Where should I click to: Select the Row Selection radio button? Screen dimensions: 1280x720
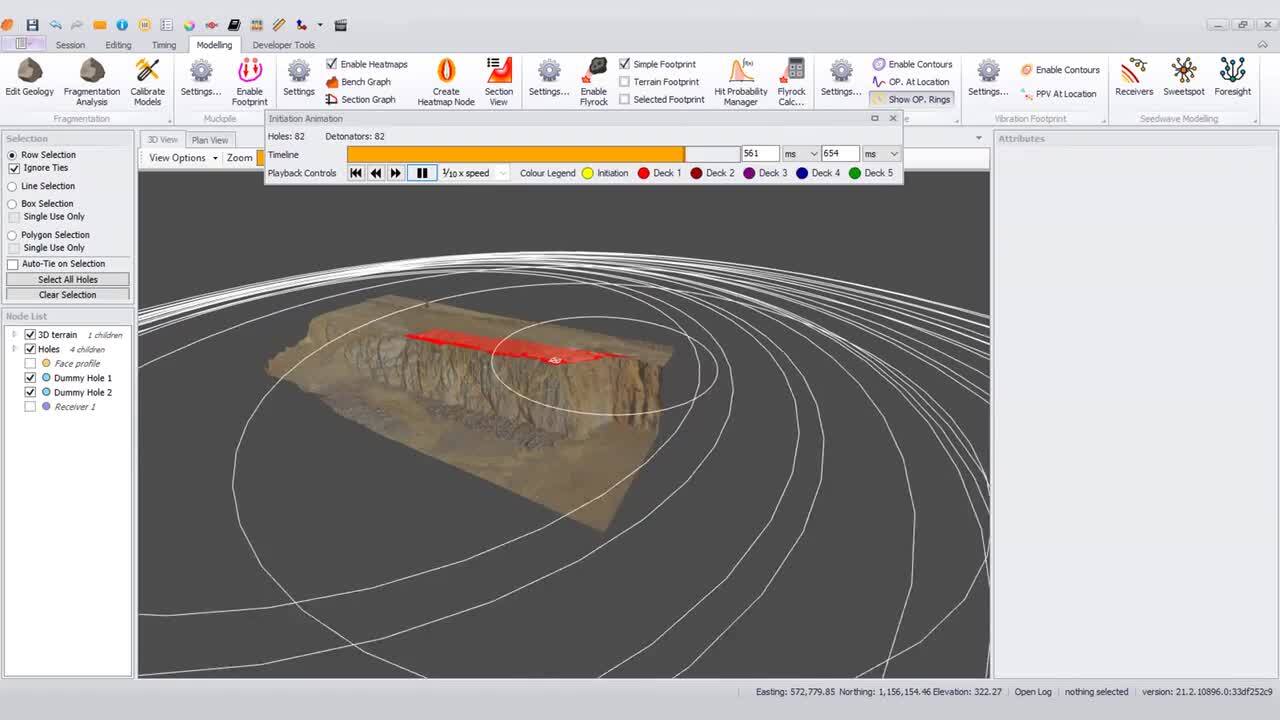tap(12, 155)
